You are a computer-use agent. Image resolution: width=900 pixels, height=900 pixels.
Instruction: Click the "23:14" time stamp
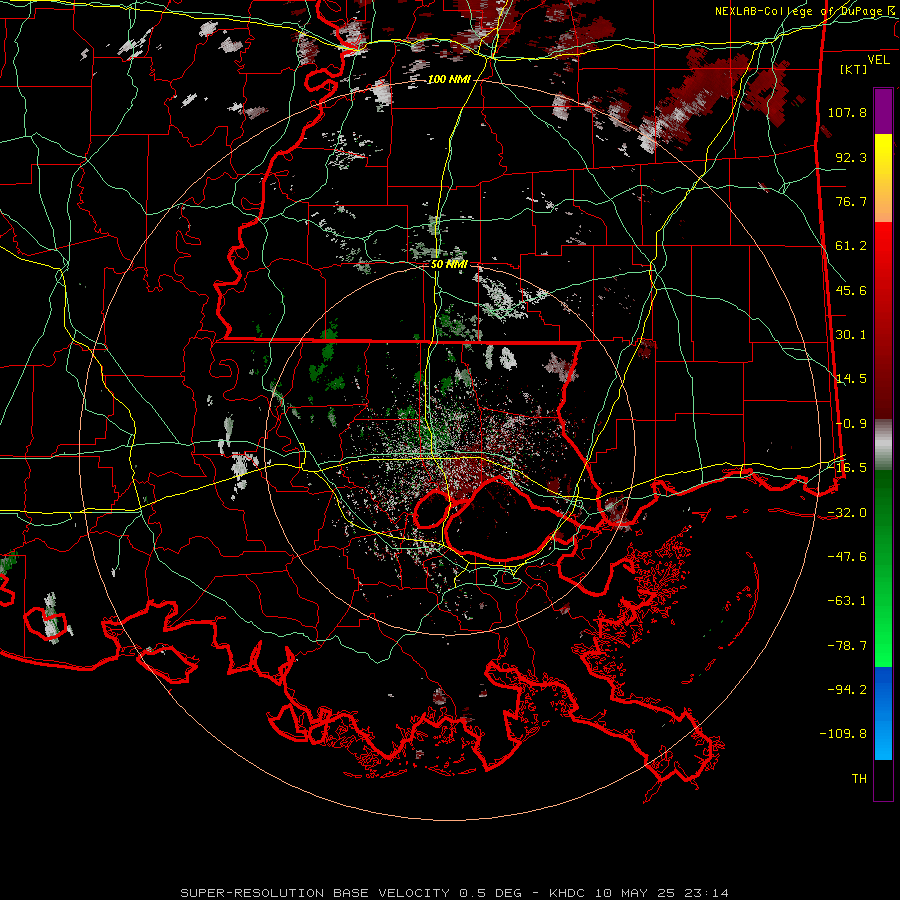[x=706, y=893]
